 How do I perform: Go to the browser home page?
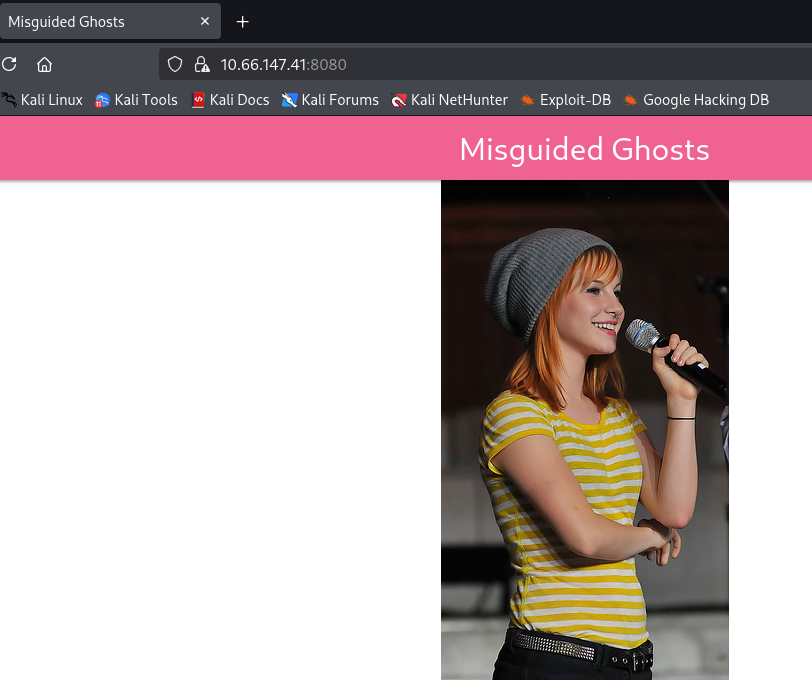[44, 65]
